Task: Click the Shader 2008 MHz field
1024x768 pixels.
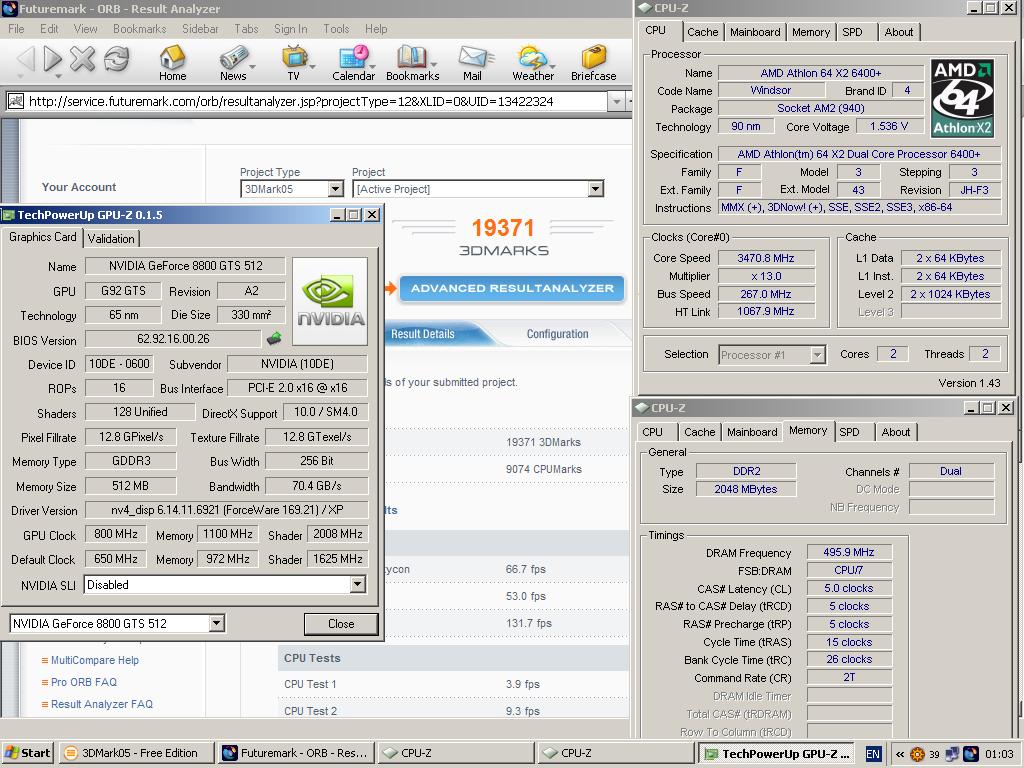Action: [338, 534]
